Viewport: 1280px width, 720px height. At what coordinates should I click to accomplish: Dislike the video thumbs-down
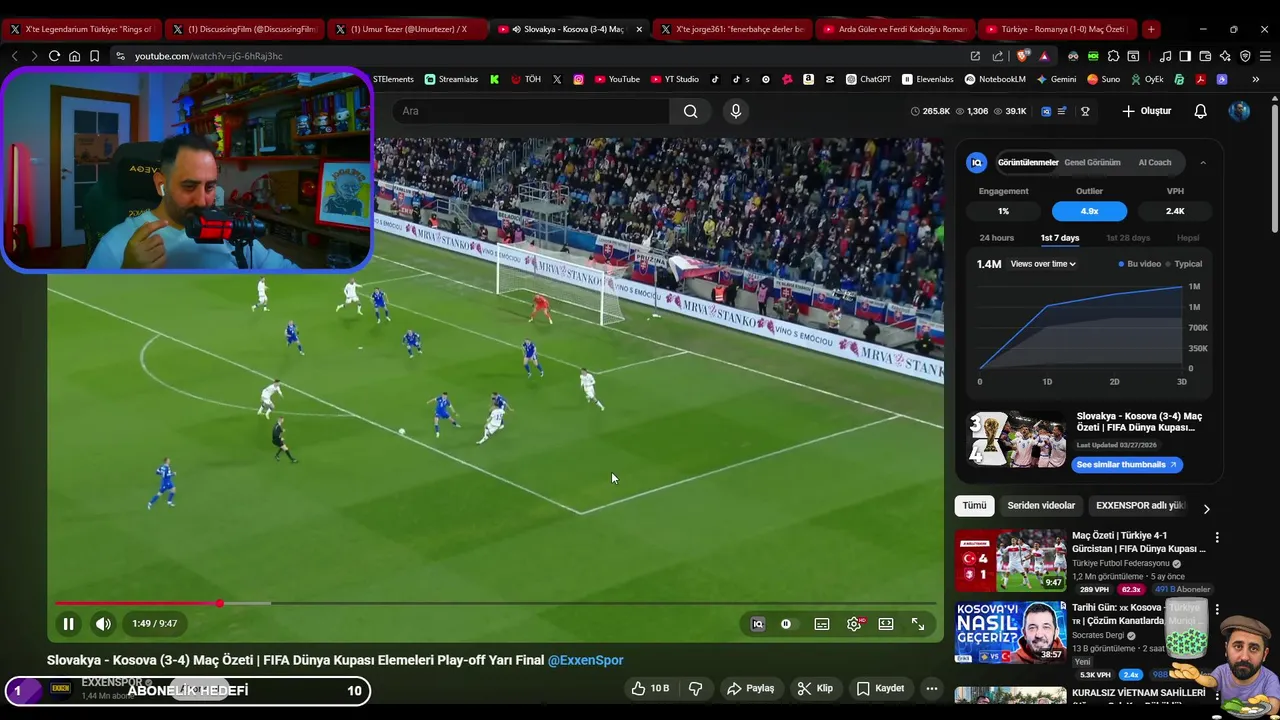coord(696,688)
